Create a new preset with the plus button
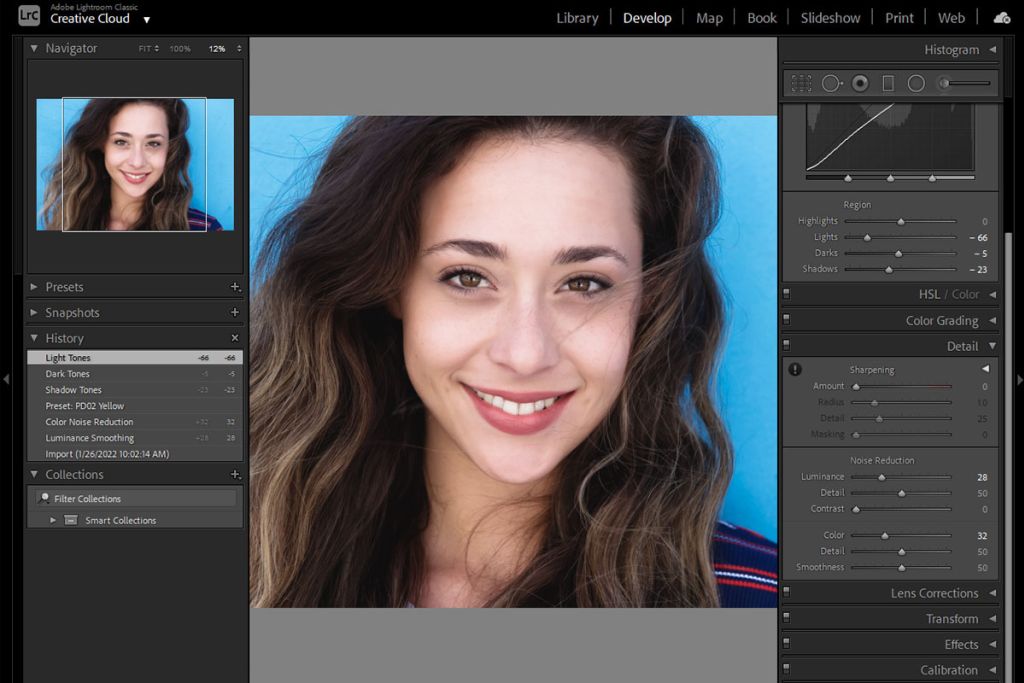Screen dimensions: 1024x683 click(x=236, y=287)
